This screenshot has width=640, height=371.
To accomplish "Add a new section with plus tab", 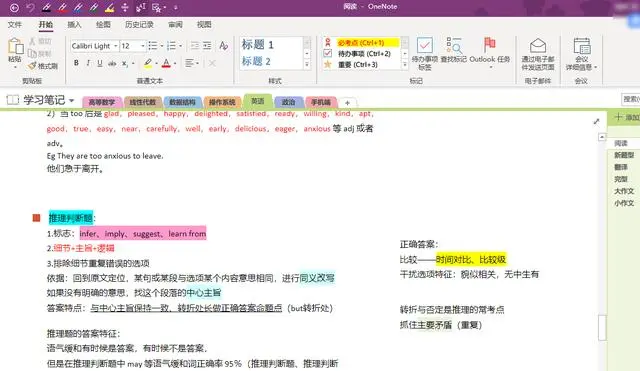I will 347,102.
